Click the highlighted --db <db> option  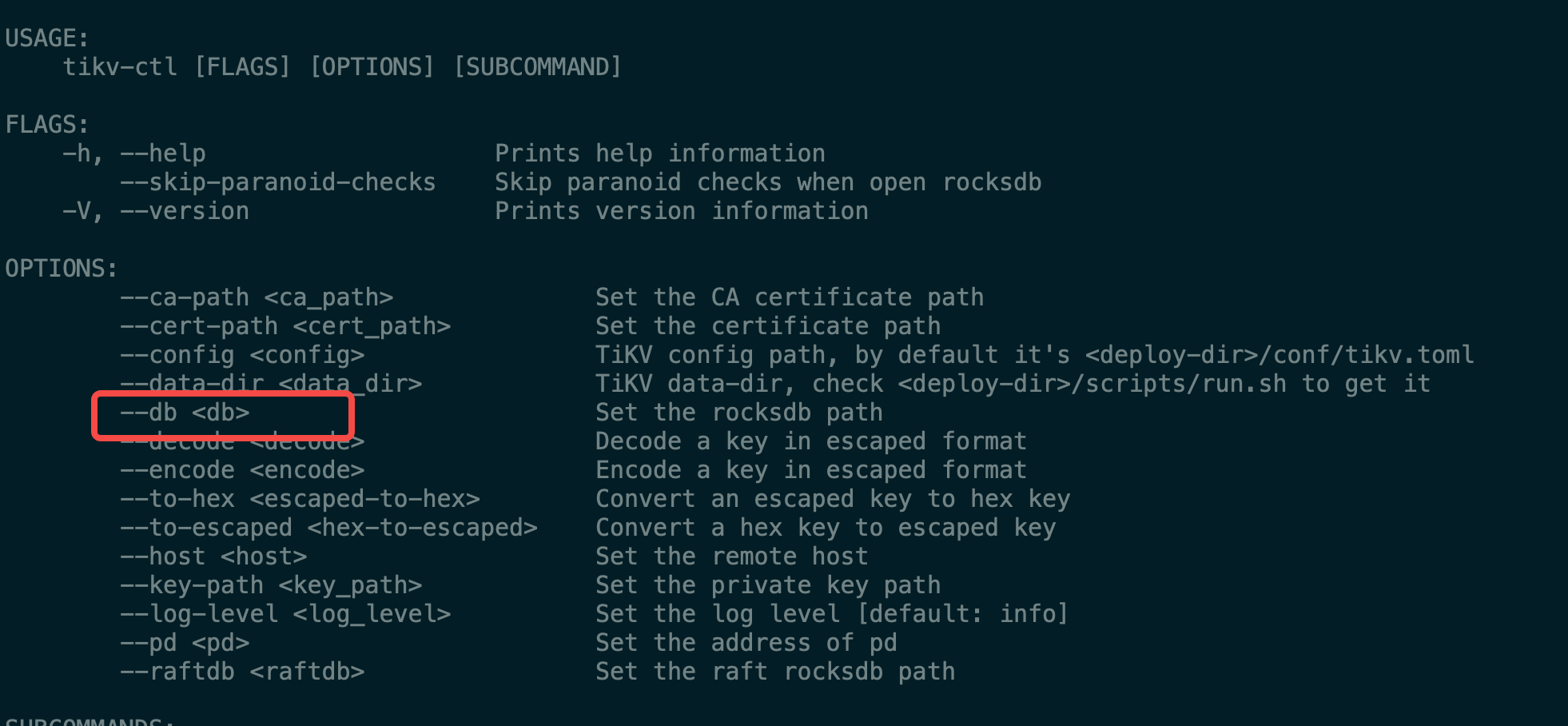click(x=185, y=413)
